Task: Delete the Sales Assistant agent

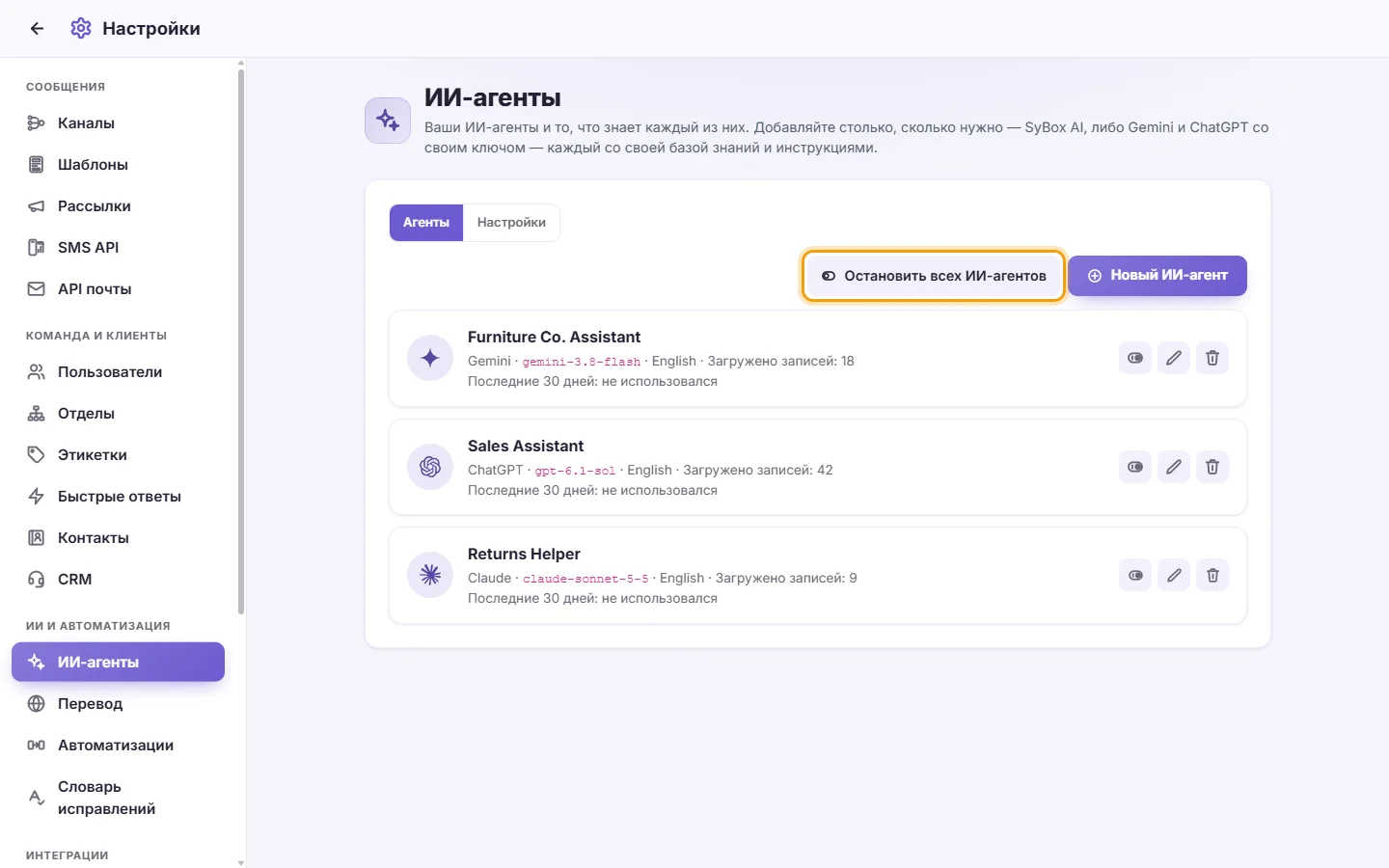Action: point(1212,467)
